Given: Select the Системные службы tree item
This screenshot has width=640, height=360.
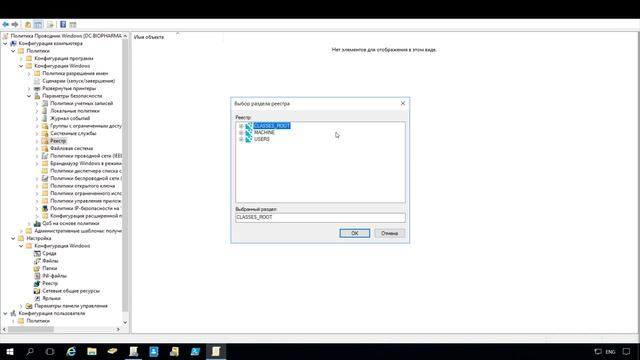Looking at the screenshot, I should [73, 133].
